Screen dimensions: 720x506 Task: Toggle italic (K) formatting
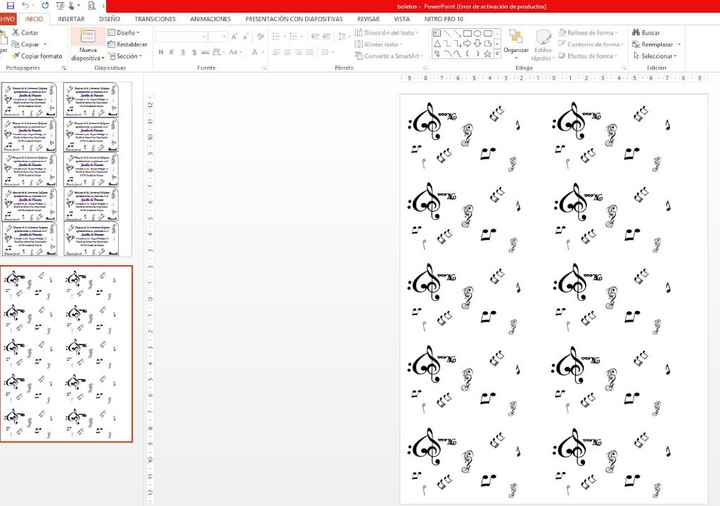(172, 52)
